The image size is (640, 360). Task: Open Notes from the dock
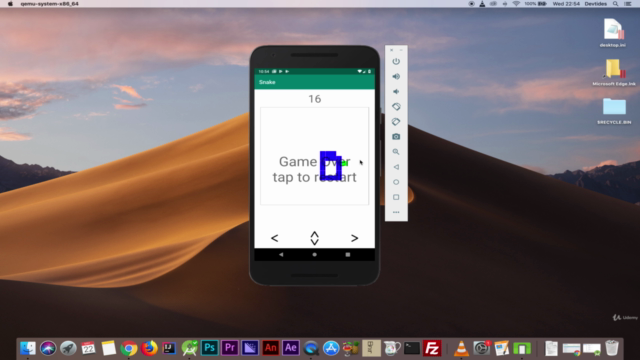pos(109,348)
